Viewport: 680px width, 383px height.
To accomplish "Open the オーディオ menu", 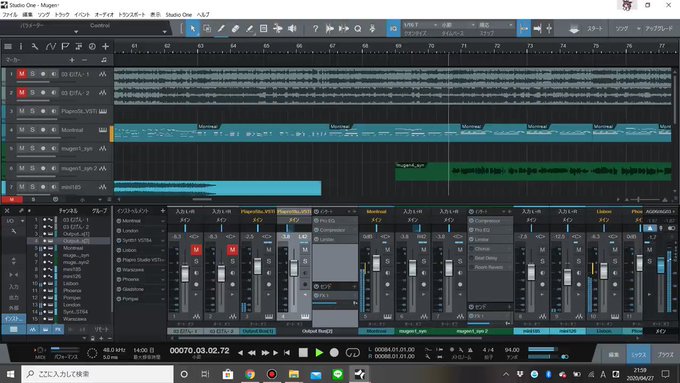I will click(x=104, y=15).
